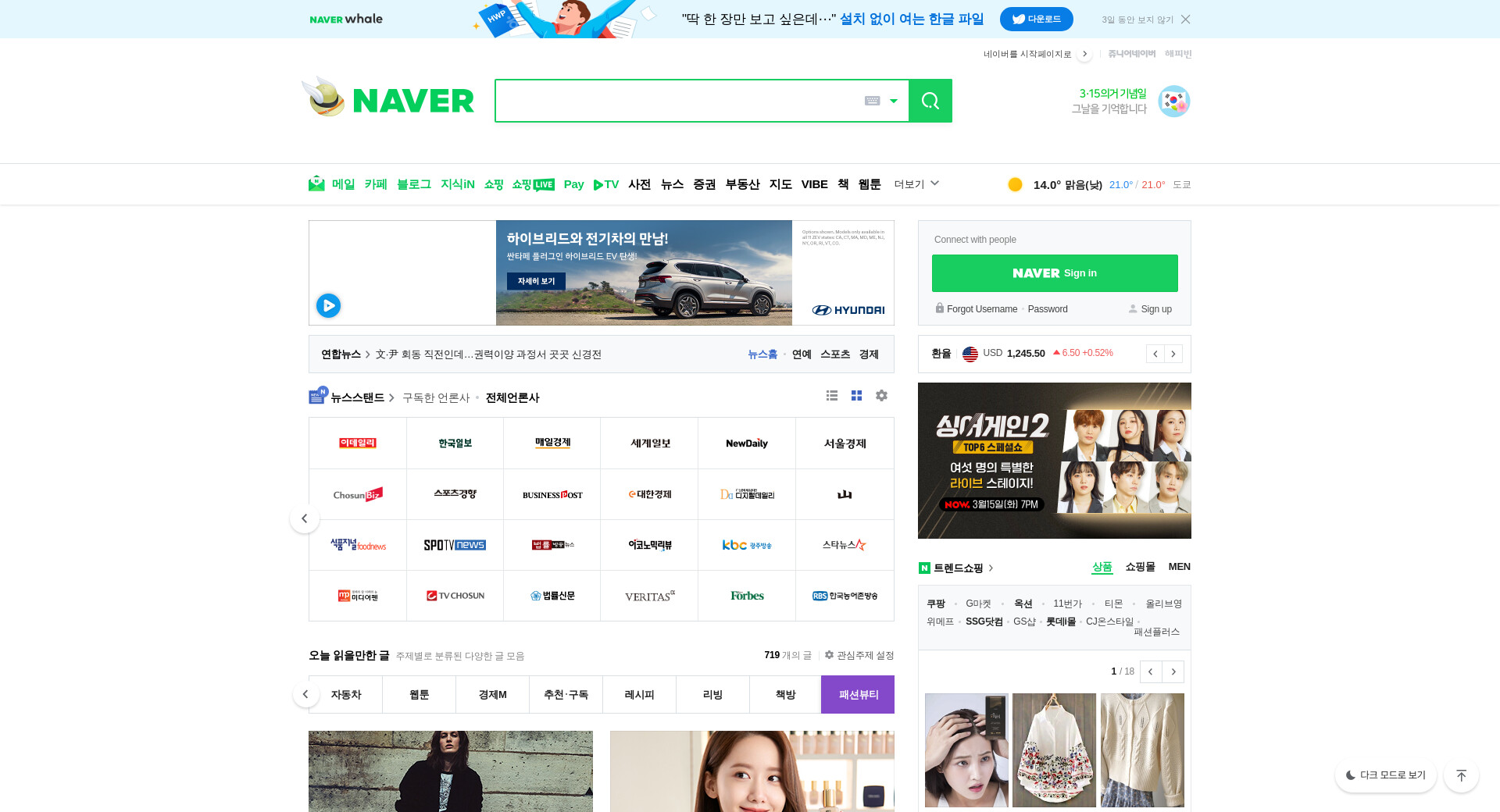Close the Whale promotion banner
Screen dimensions: 1500x812
click(1185, 20)
